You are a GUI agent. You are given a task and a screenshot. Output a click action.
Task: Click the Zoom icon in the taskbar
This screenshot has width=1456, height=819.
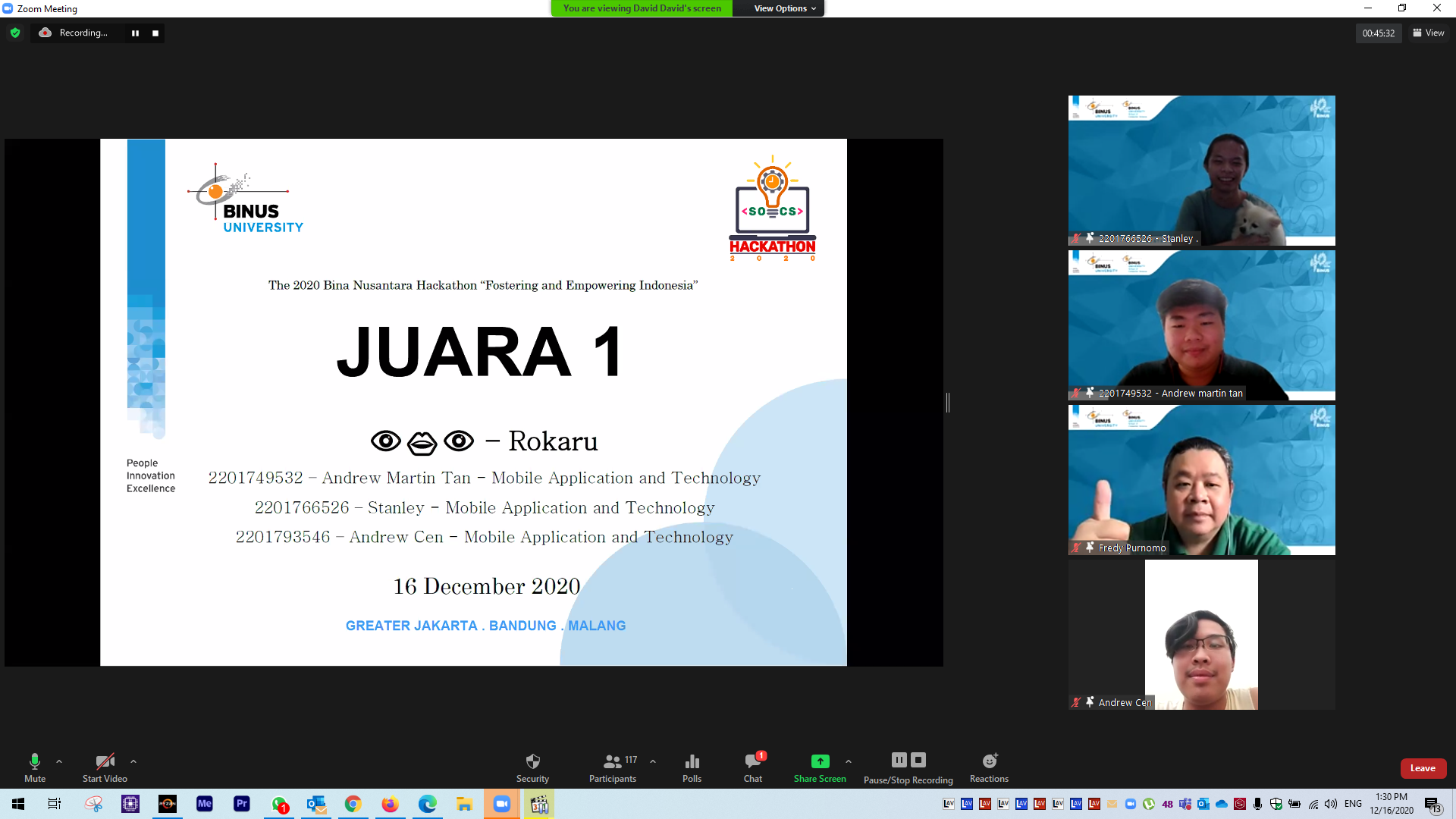[502, 804]
